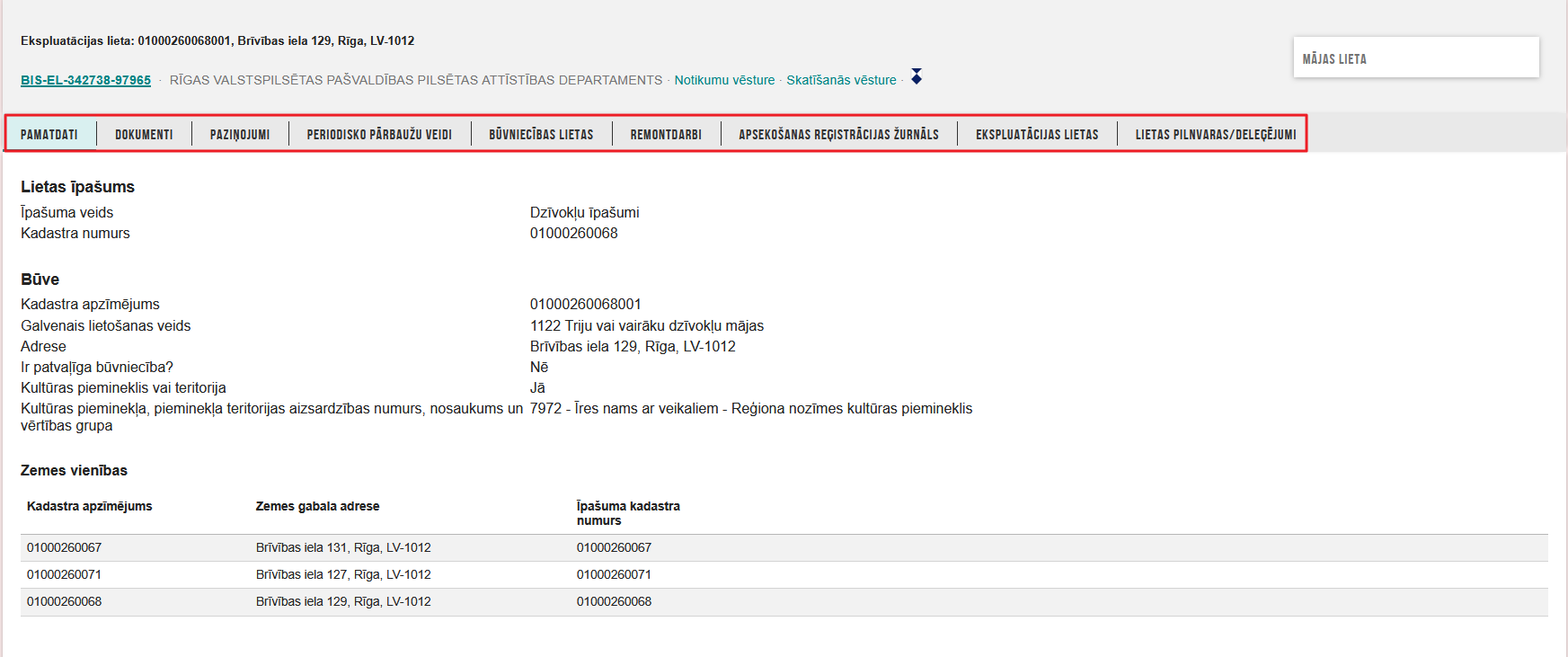Click the BIS-EL-342738-97965 case link
Viewport: 1568px width, 657px height.
[85, 80]
